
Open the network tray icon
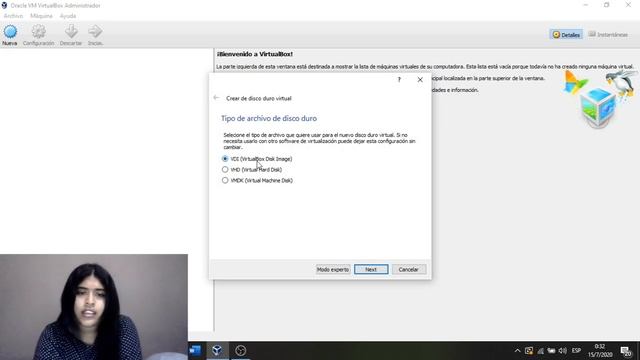[540, 351]
